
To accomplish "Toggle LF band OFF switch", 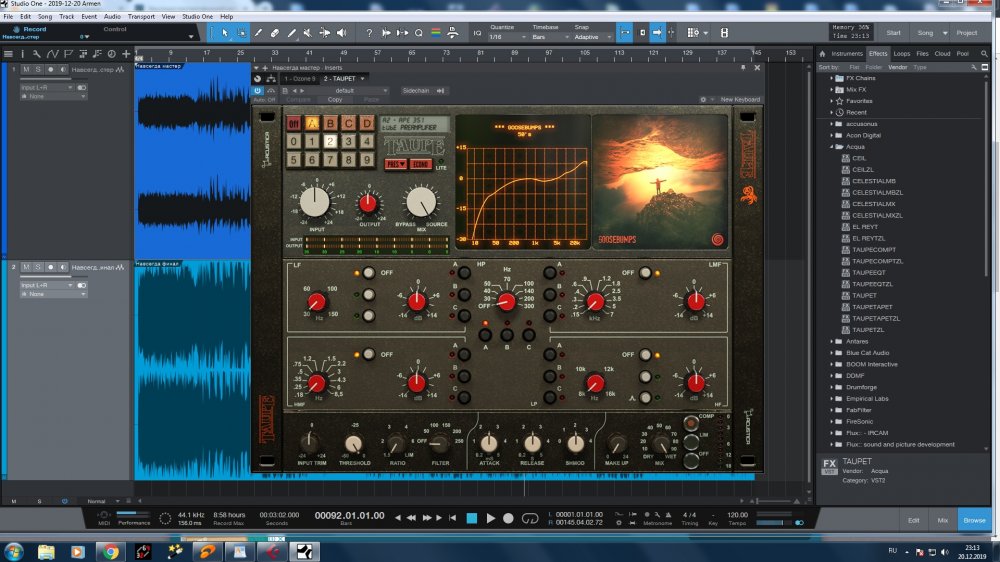I will (369, 273).
